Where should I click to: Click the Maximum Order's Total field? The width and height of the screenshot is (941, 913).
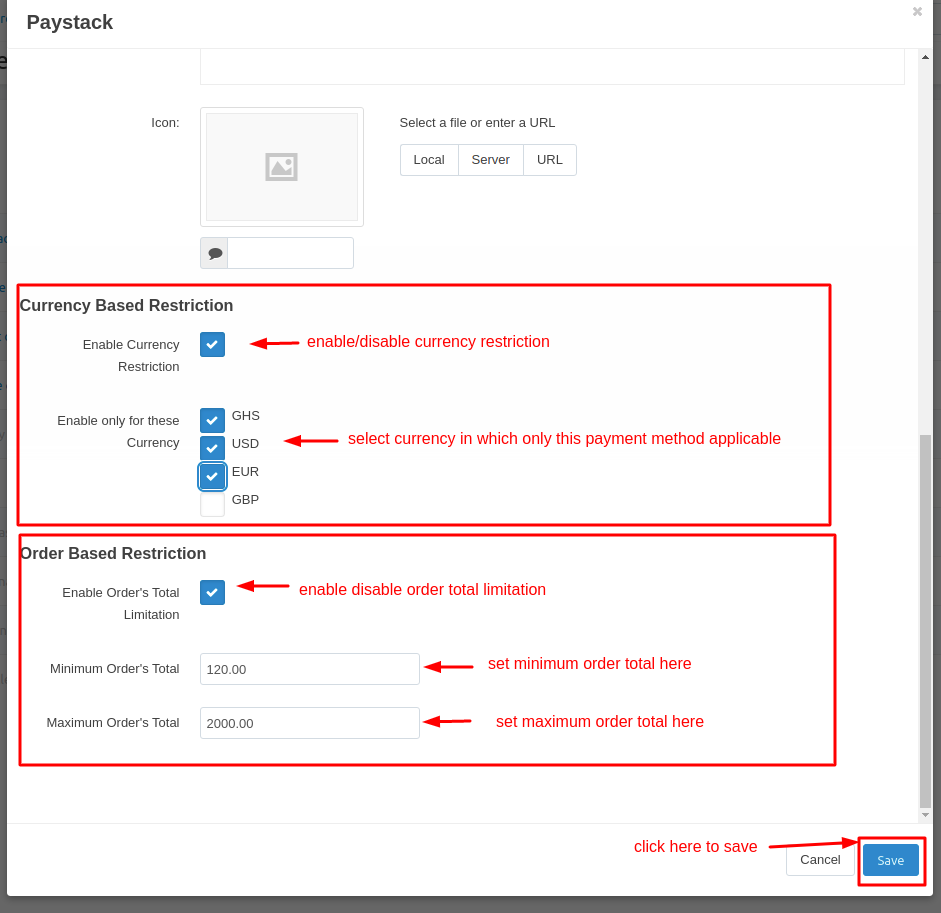[309, 723]
